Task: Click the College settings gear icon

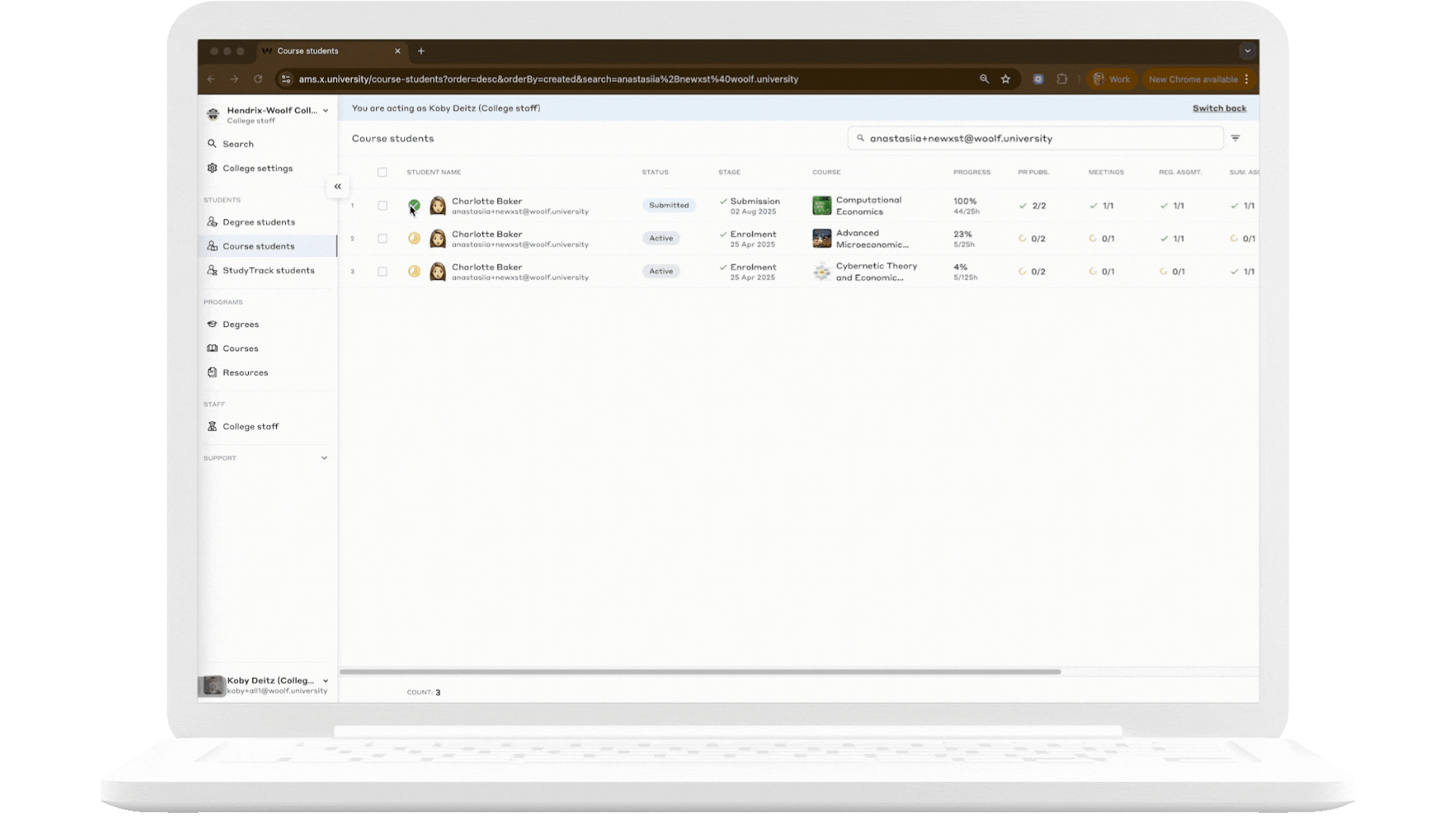Action: pos(212,168)
